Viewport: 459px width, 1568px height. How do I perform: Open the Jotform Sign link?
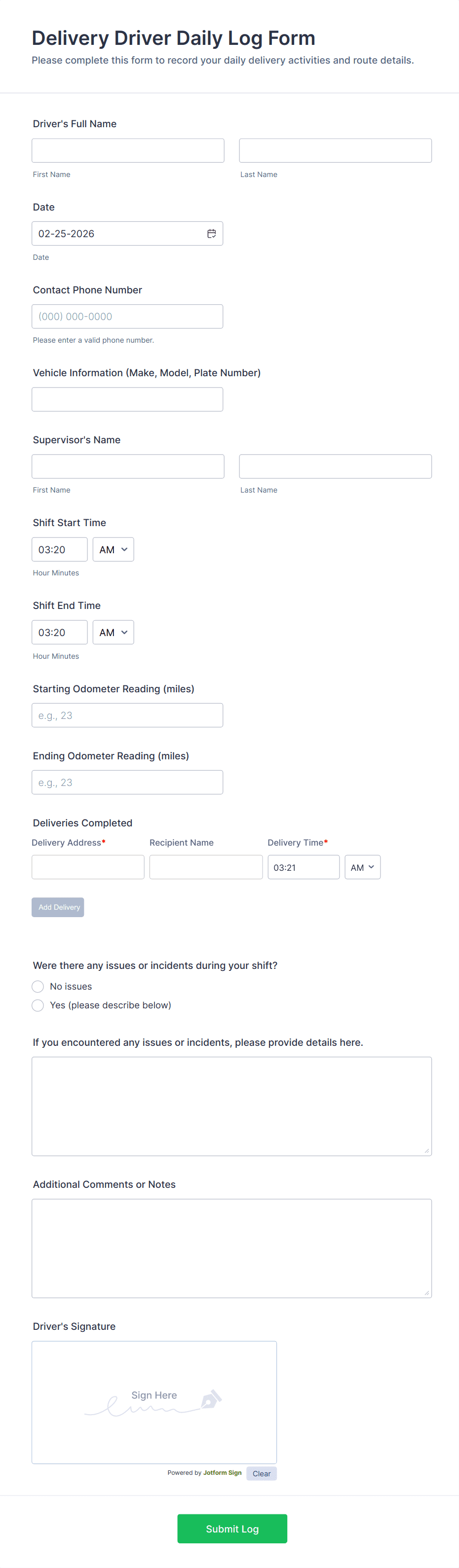[223, 1473]
